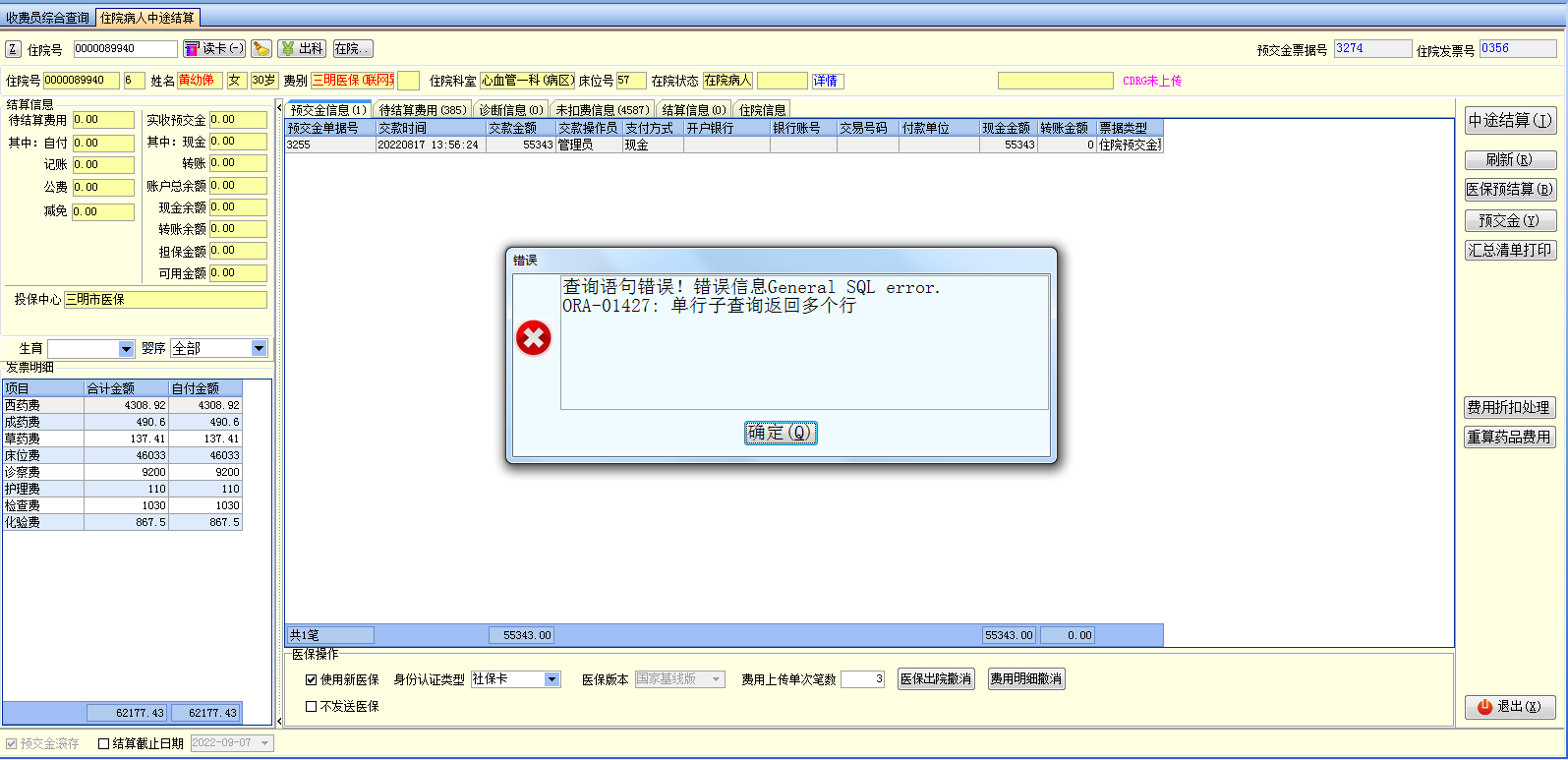Viewport: 1568px width, 760px height.
Task: Select 护理费 row in invoice details
Action: click(122, 489)
